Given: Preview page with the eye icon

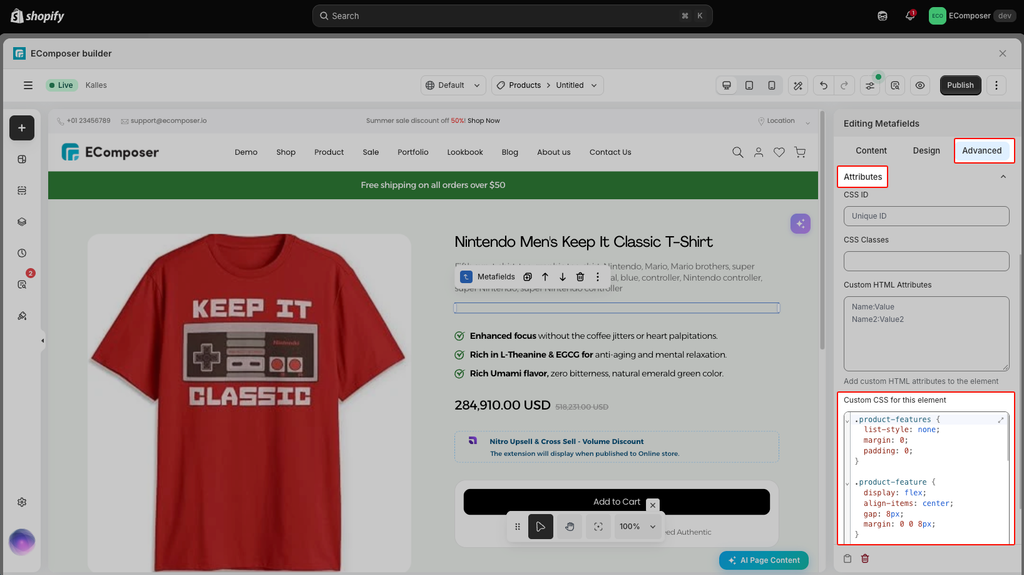Looking at the screenshot, I should (x=920, y=85).
